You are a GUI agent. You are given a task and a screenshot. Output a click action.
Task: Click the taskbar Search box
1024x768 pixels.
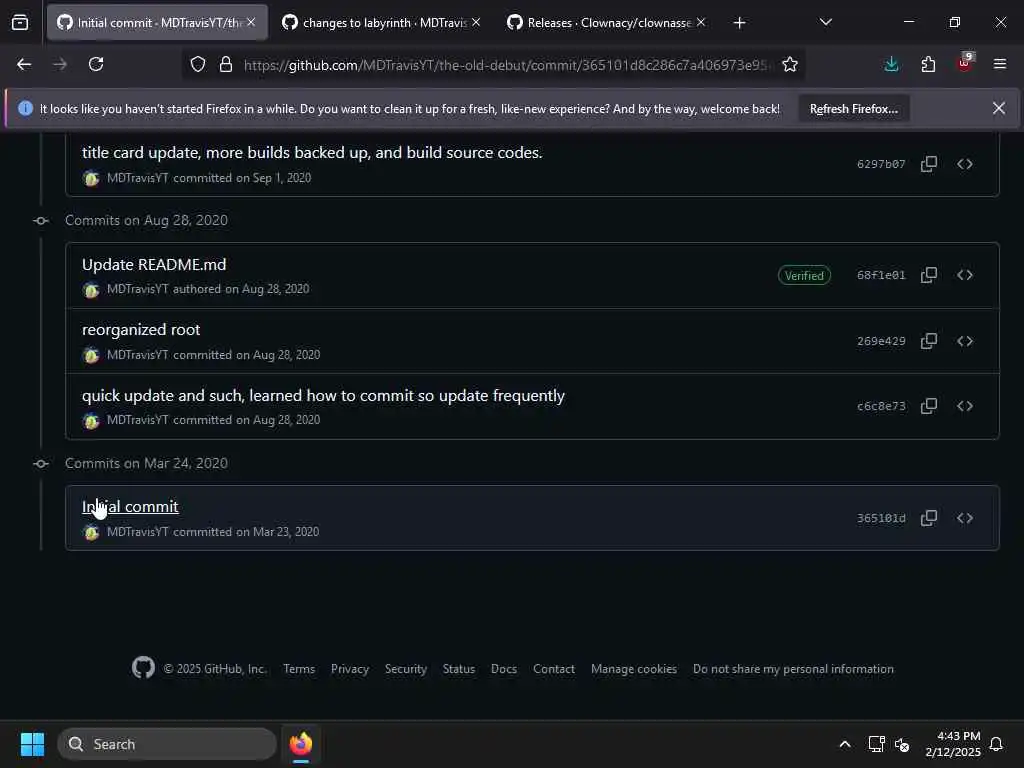pos(167,744)
